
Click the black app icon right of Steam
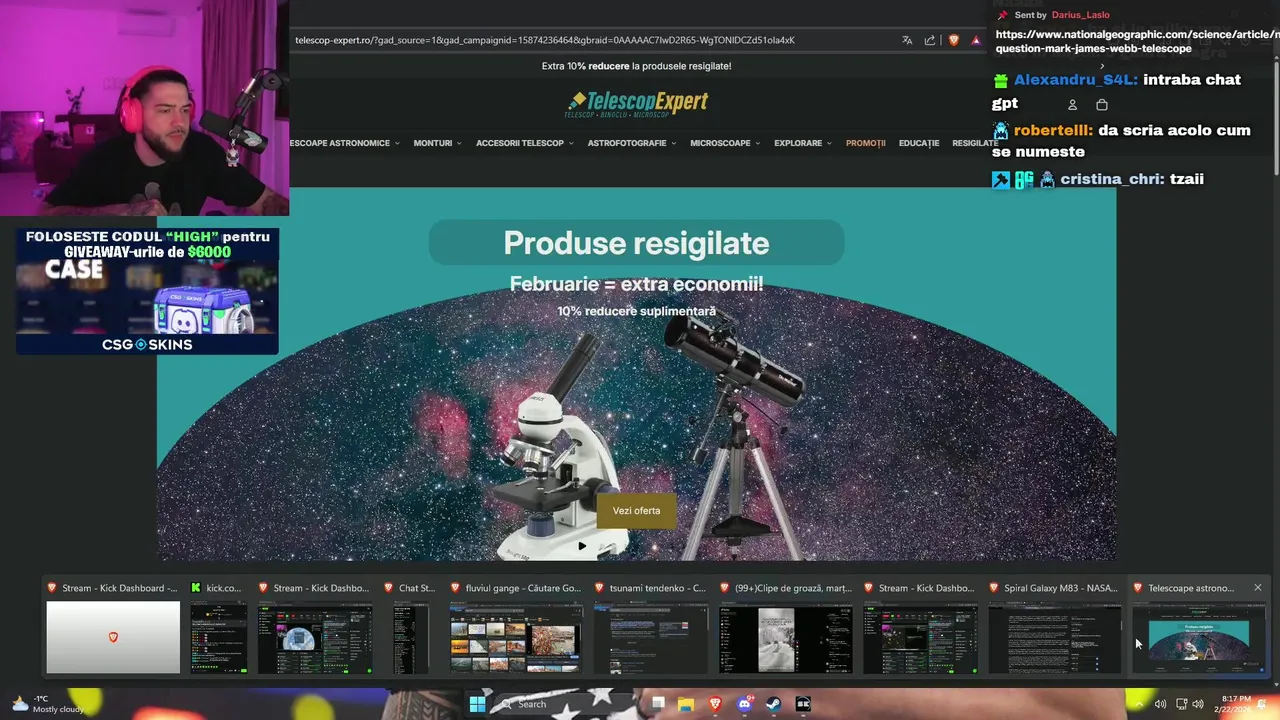803,704
